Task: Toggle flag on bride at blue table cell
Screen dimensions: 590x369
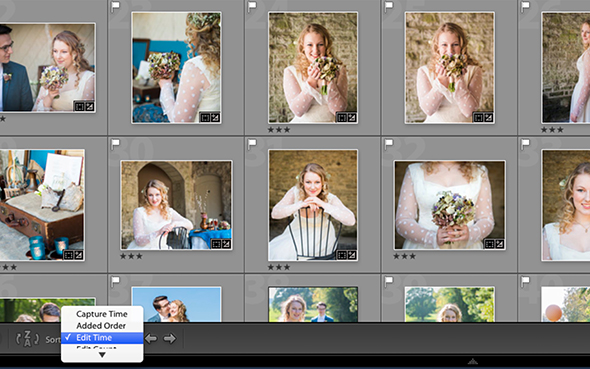Action: (116, 143)
